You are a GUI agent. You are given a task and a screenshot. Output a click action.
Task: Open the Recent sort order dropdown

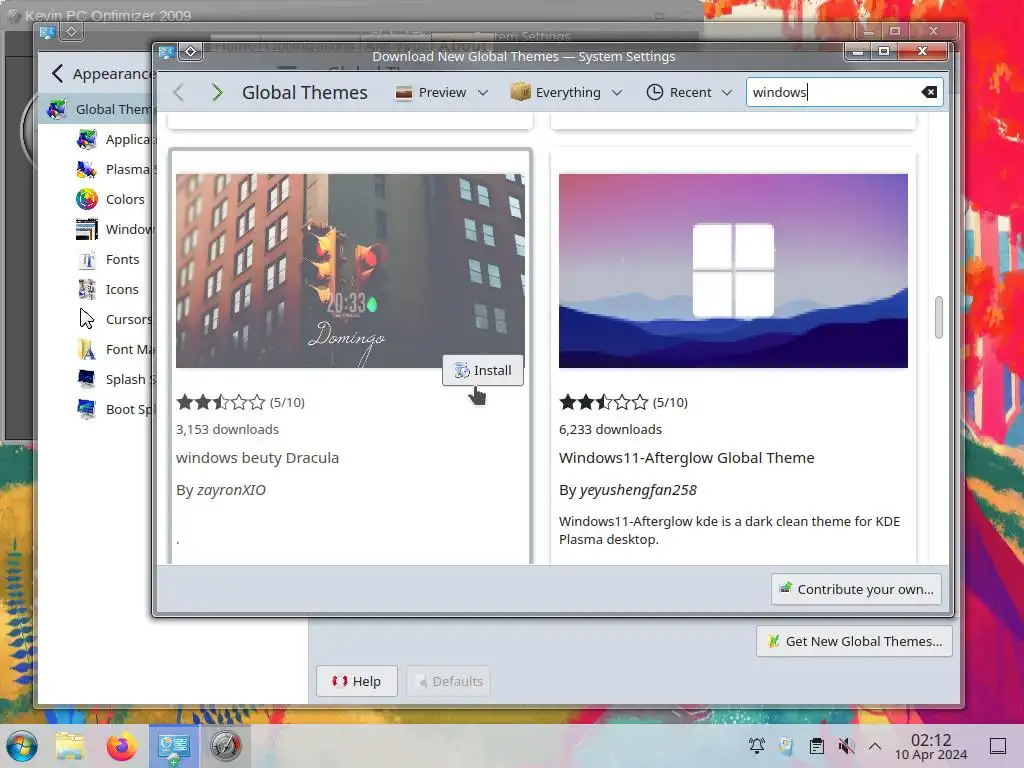pyautogui.click(x=689, y=92)
